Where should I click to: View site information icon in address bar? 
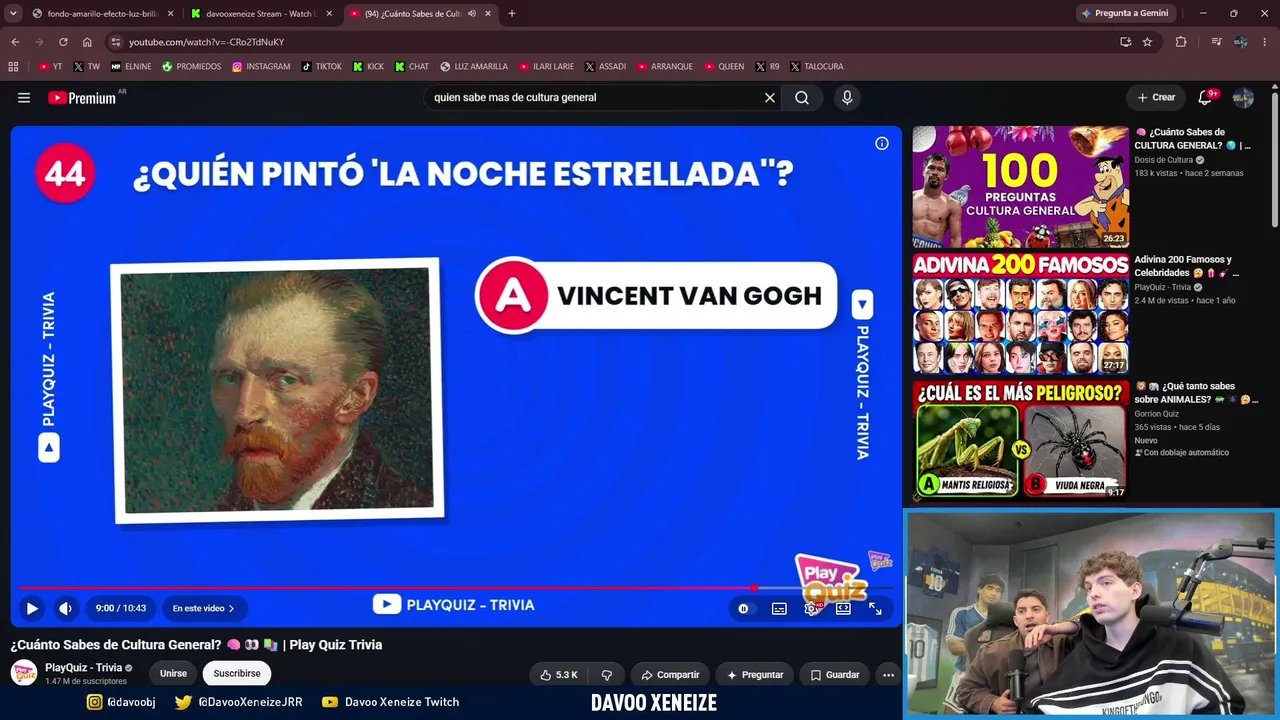point(116,42)
